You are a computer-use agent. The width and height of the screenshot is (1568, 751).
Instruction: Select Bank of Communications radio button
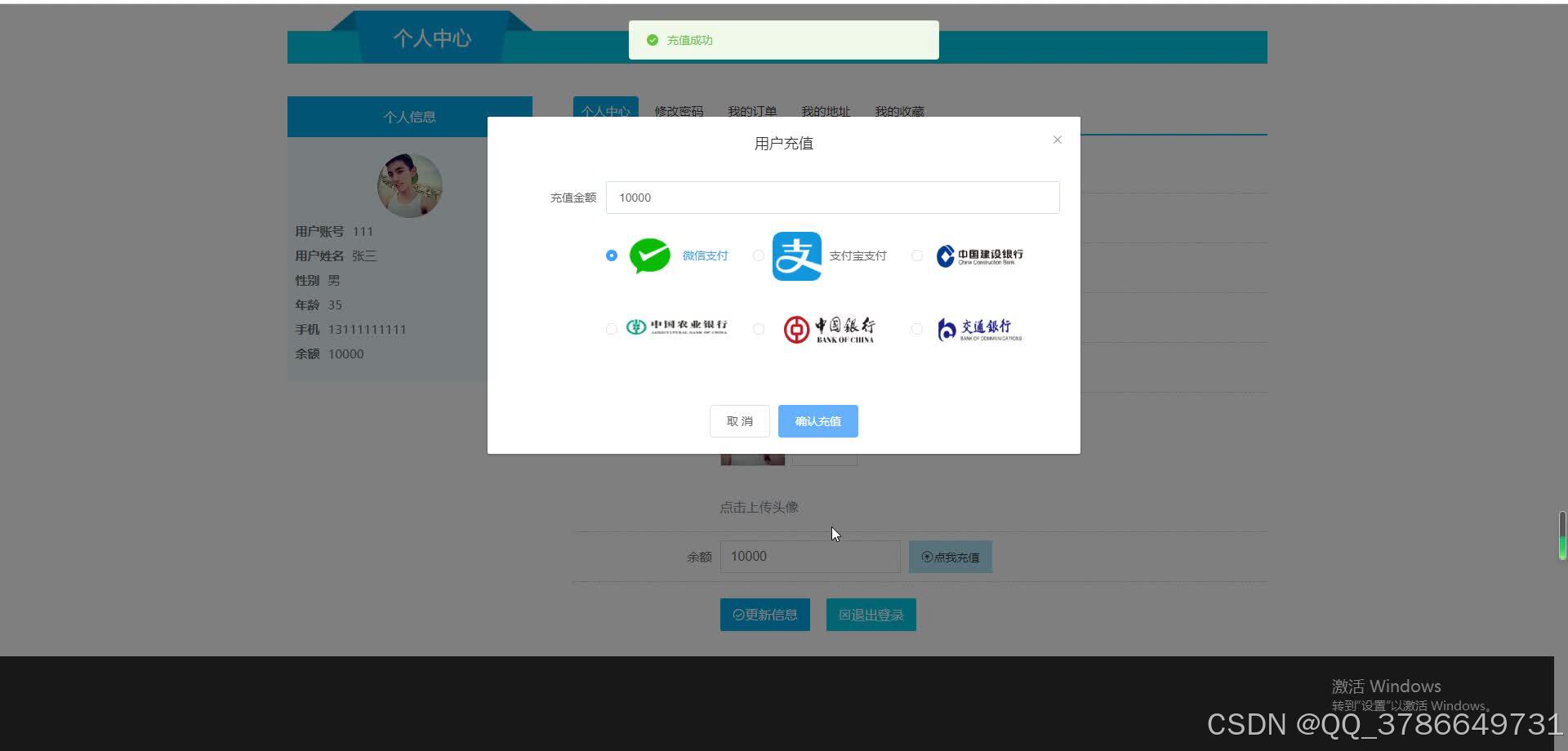coord(917,328)
